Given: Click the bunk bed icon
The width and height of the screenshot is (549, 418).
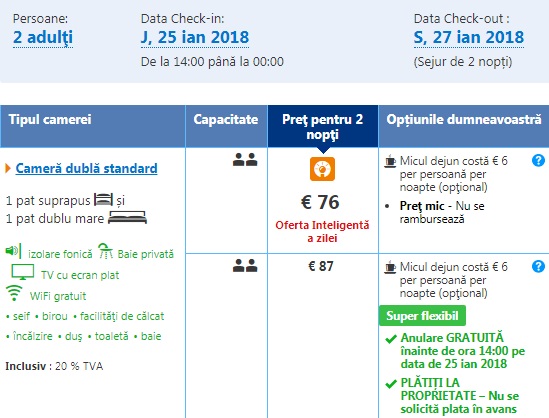Looking at the screenshot, I should pos(104,199).
